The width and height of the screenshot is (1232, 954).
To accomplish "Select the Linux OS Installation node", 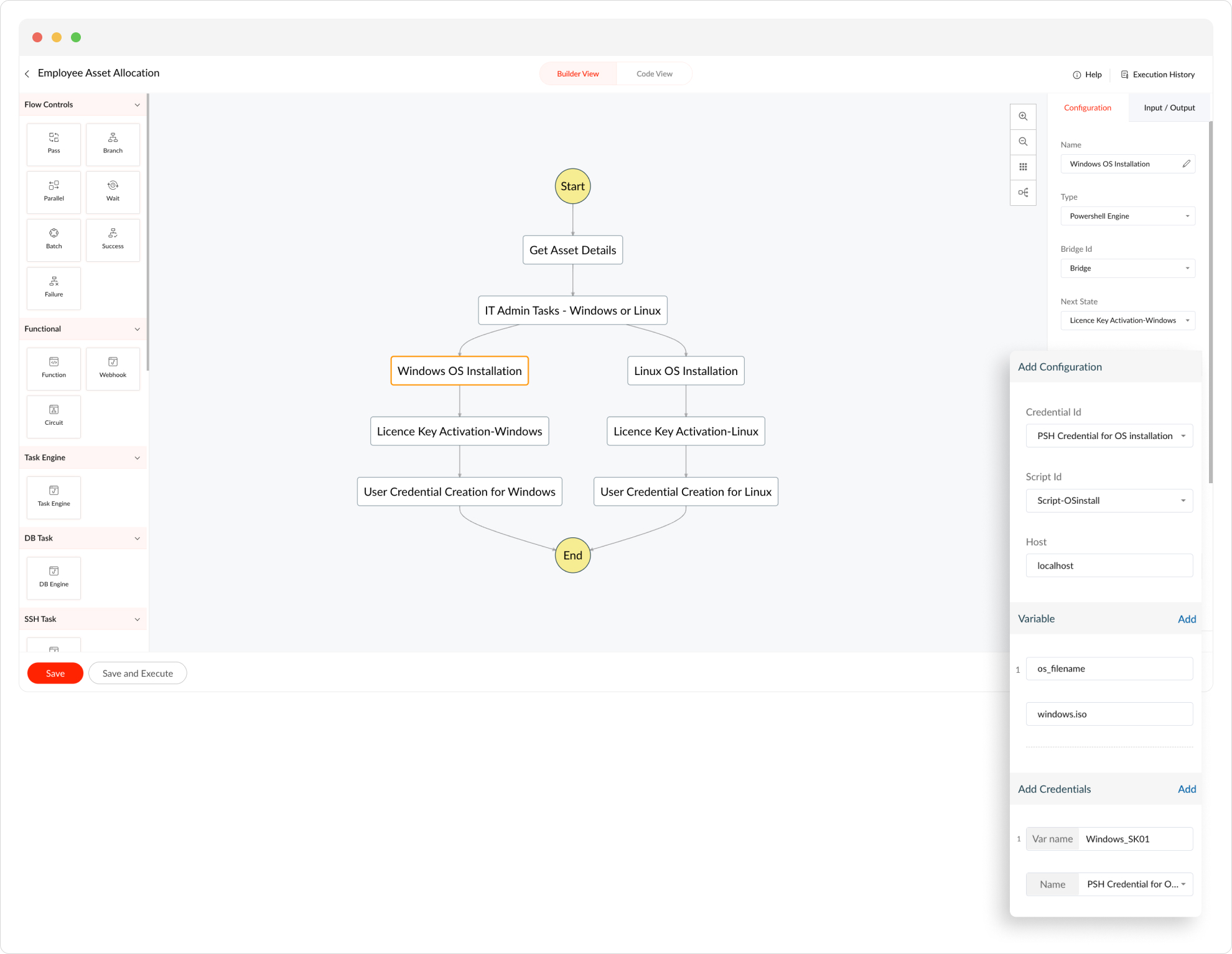I will [x=686, y=371].
